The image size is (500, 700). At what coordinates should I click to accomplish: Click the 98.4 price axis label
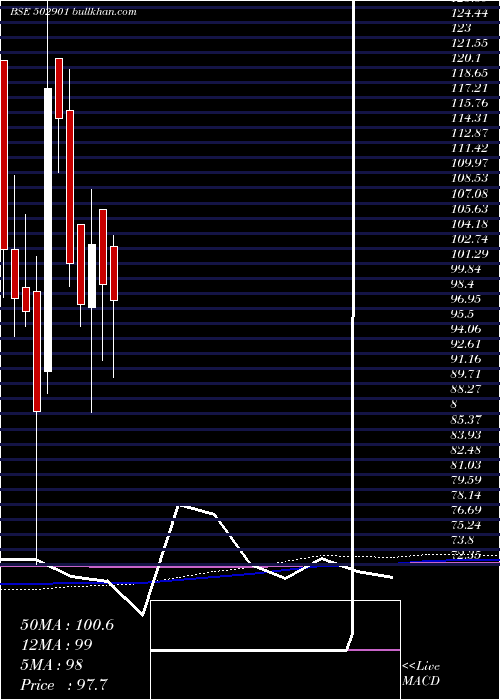click(x=462, y=284)
